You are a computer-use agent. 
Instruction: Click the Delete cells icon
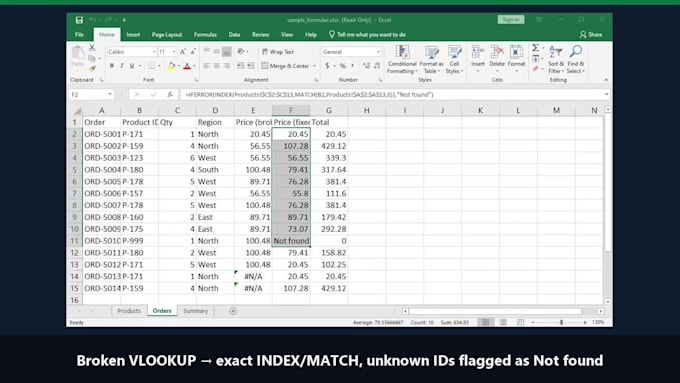497,52
